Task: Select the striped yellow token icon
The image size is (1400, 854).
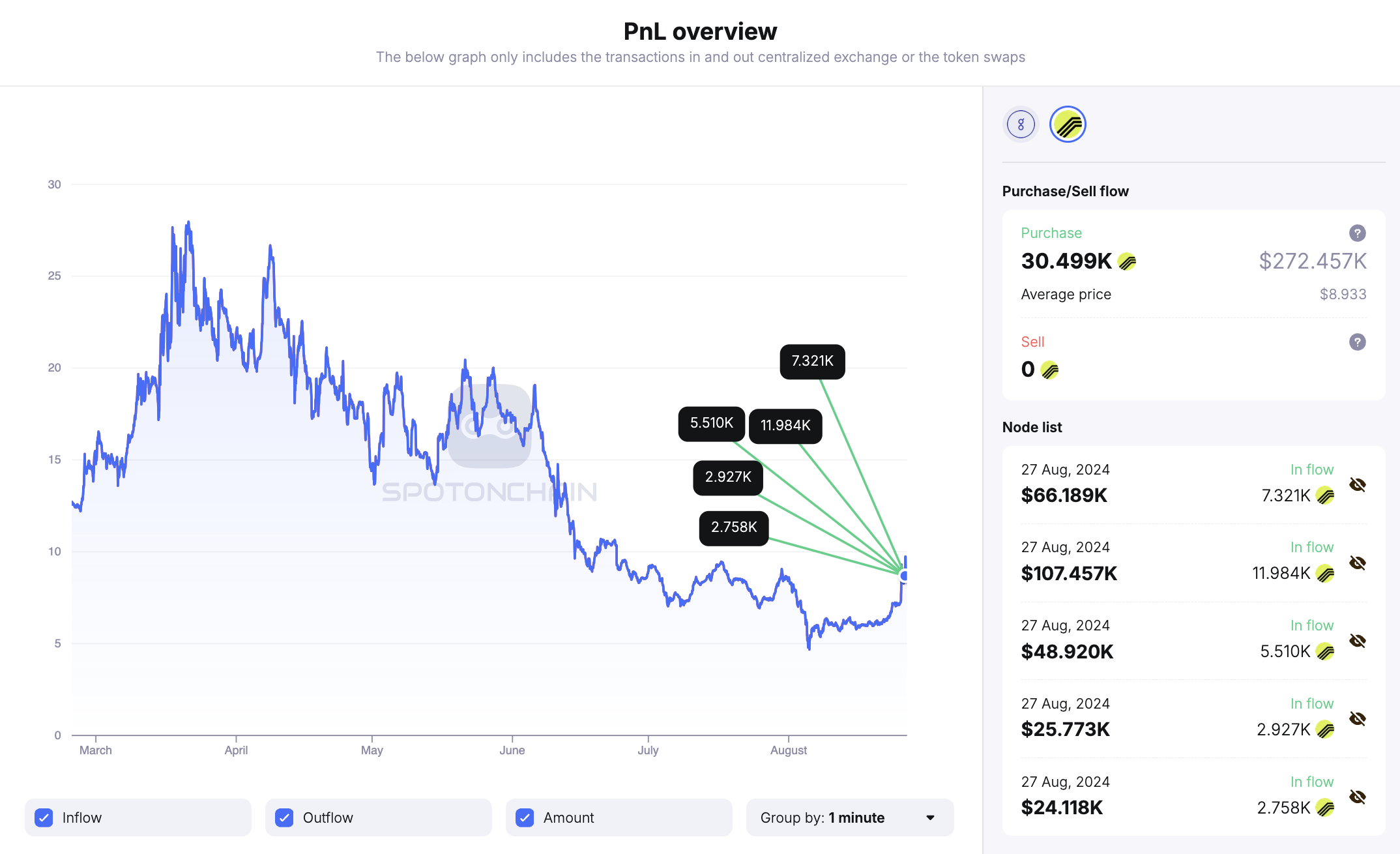Action: pyautogui.click(x=1067, y=124)
